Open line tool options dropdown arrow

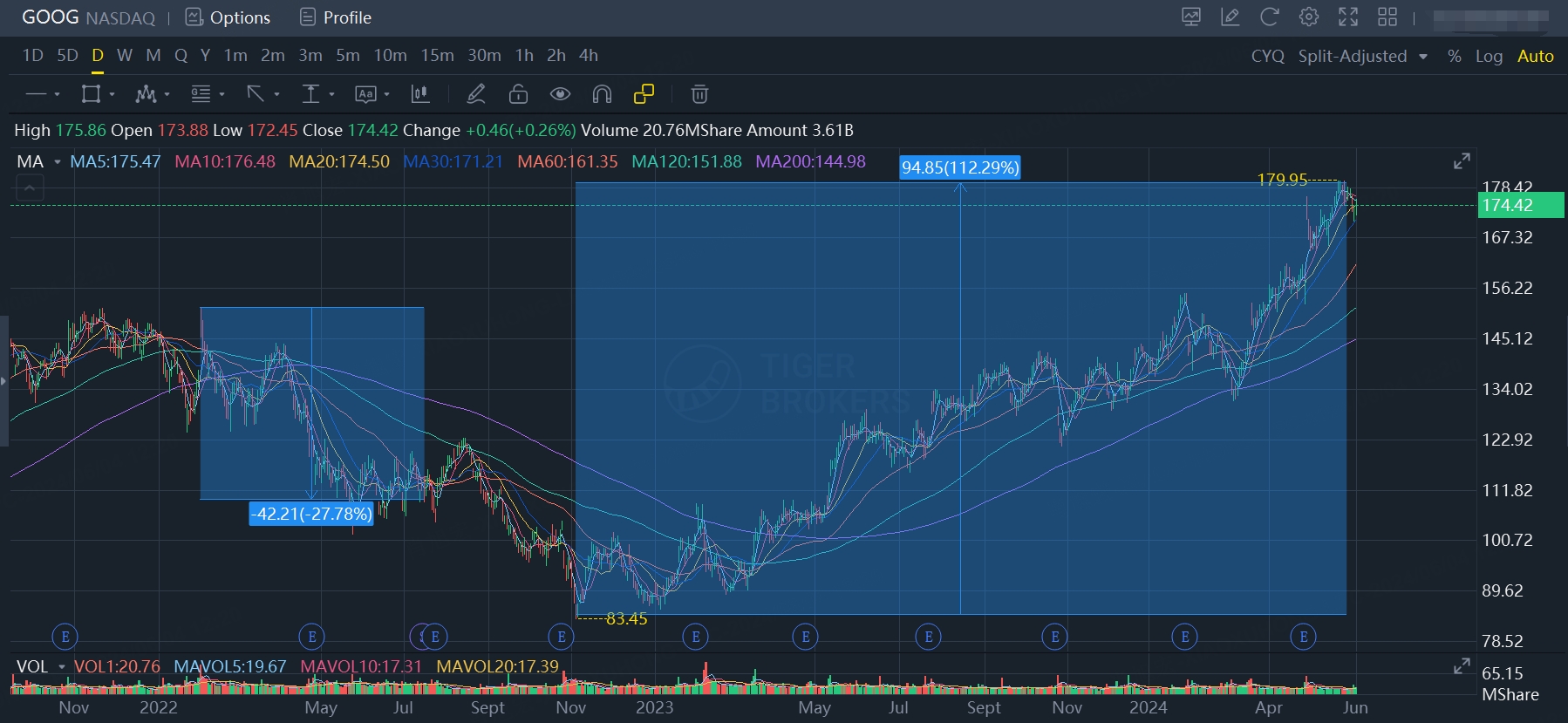[58, 94]
